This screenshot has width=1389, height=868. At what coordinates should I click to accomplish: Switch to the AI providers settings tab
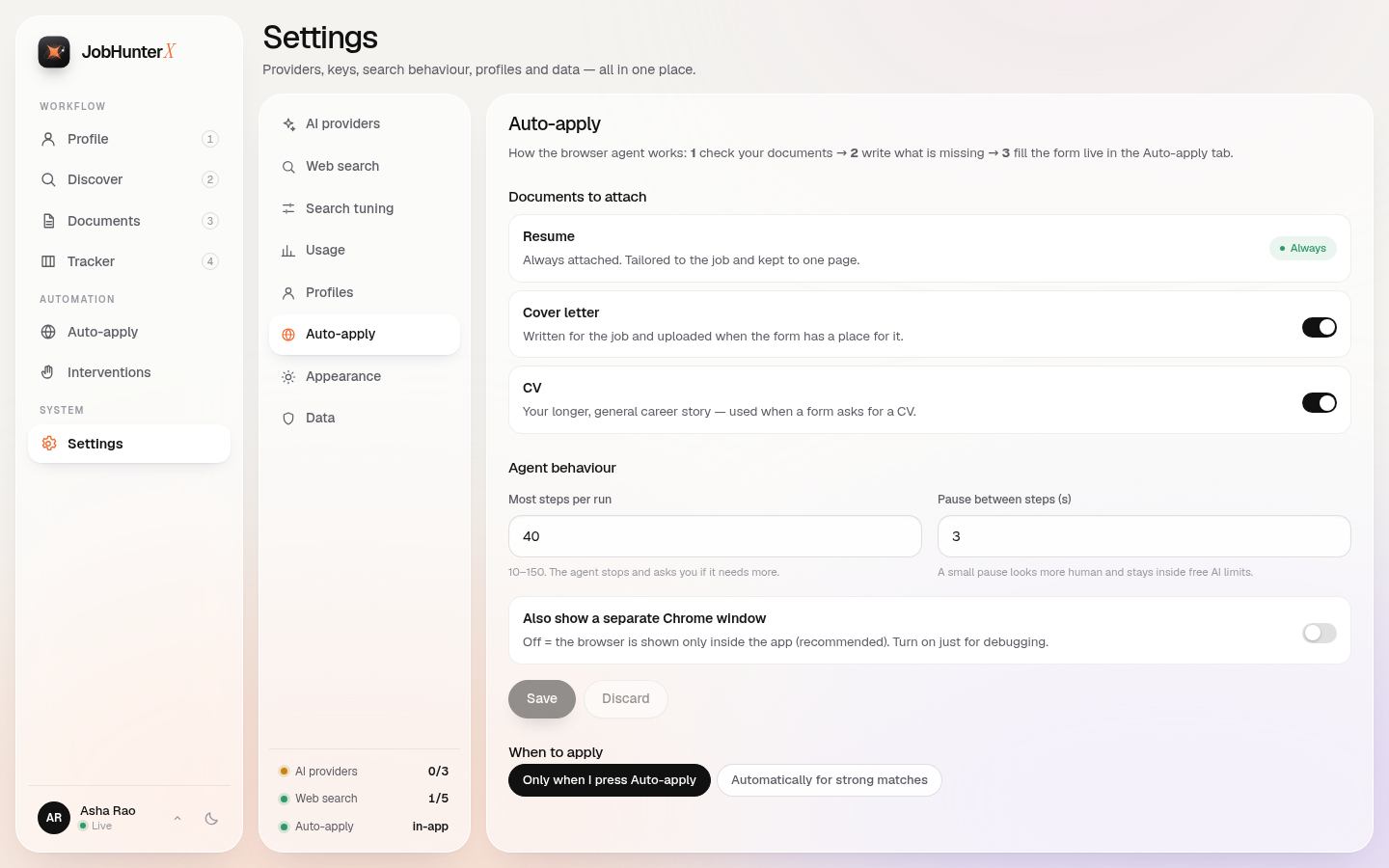(365, 124)
